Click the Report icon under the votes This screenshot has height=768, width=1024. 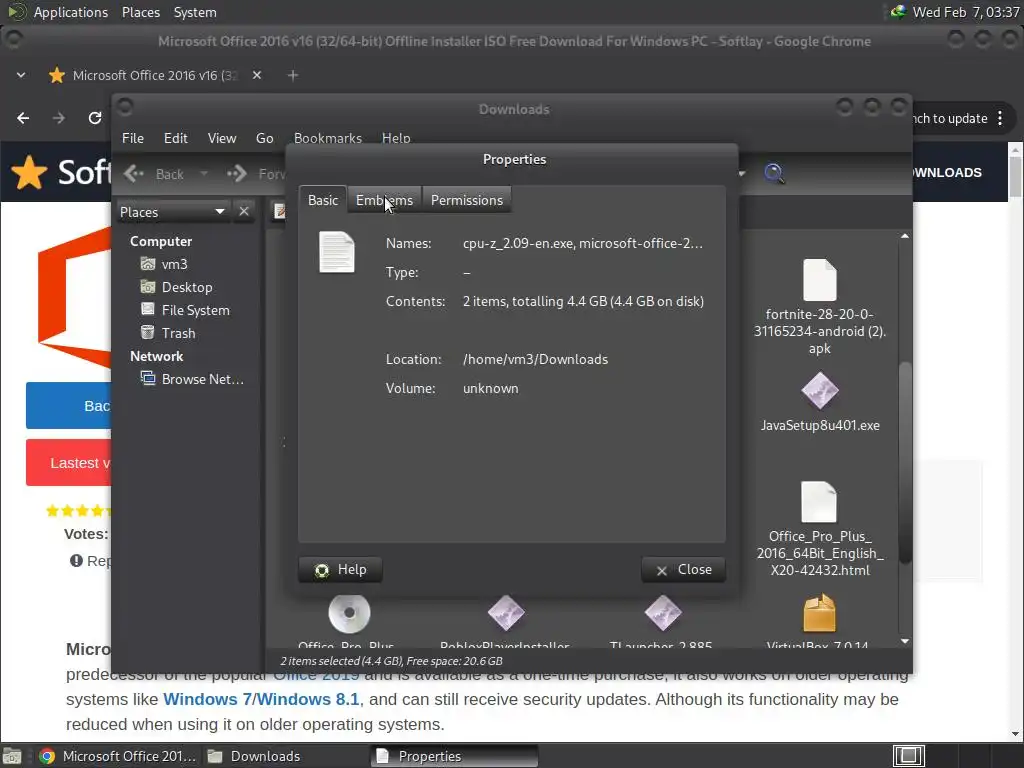coord(76,561)
